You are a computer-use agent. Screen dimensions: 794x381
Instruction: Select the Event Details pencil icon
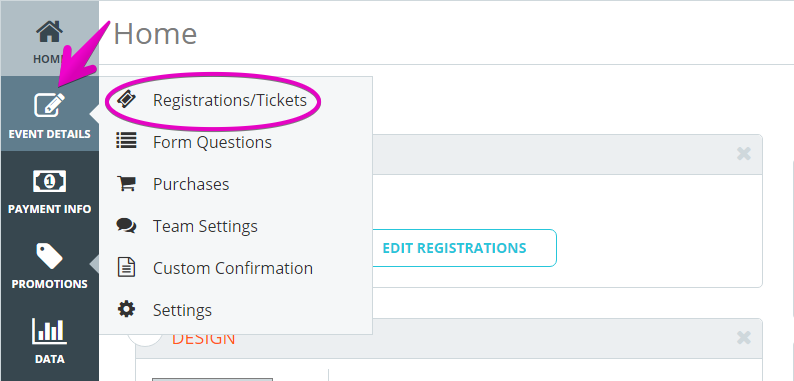[x=50, y=105]
